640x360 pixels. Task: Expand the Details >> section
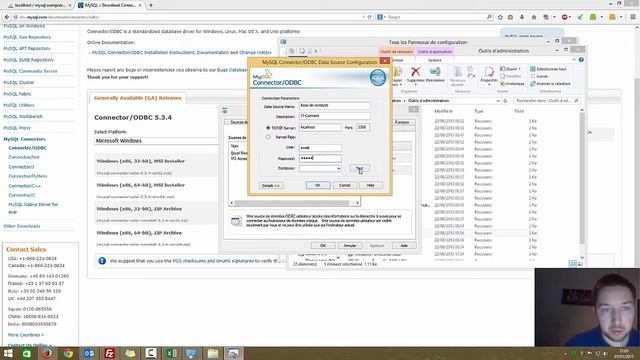tap(271, 186)
